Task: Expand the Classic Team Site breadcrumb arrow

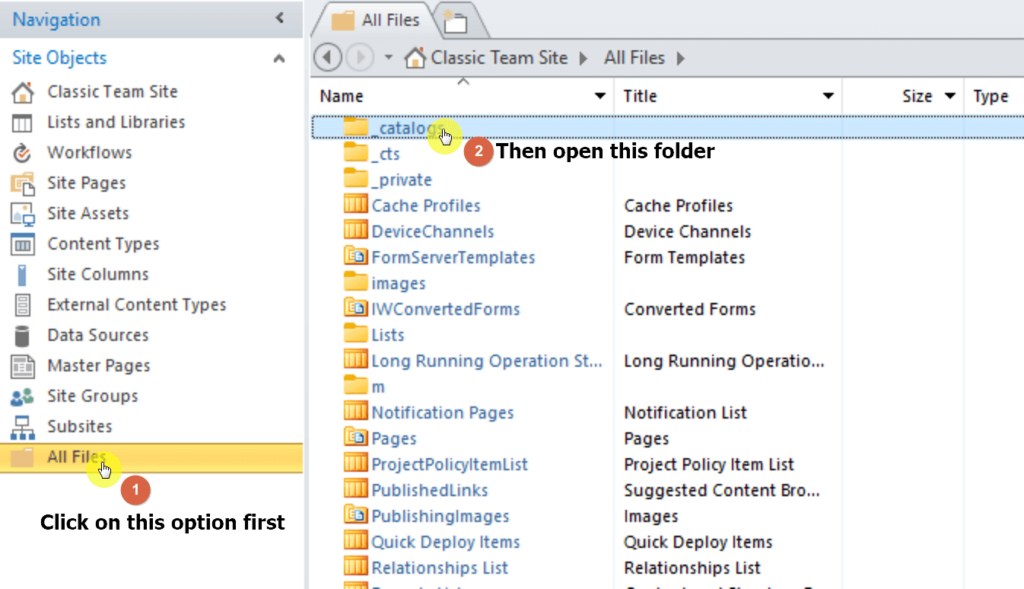Action: 583,58
